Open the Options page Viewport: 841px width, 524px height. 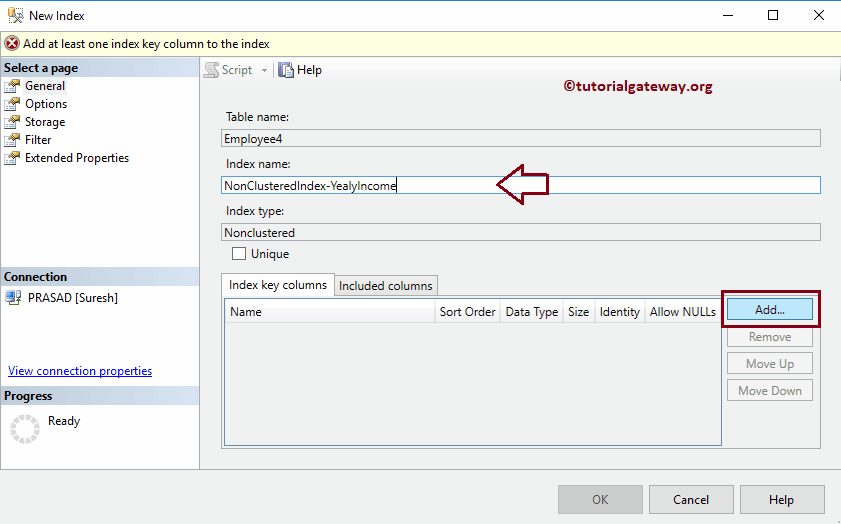point(46,104)
